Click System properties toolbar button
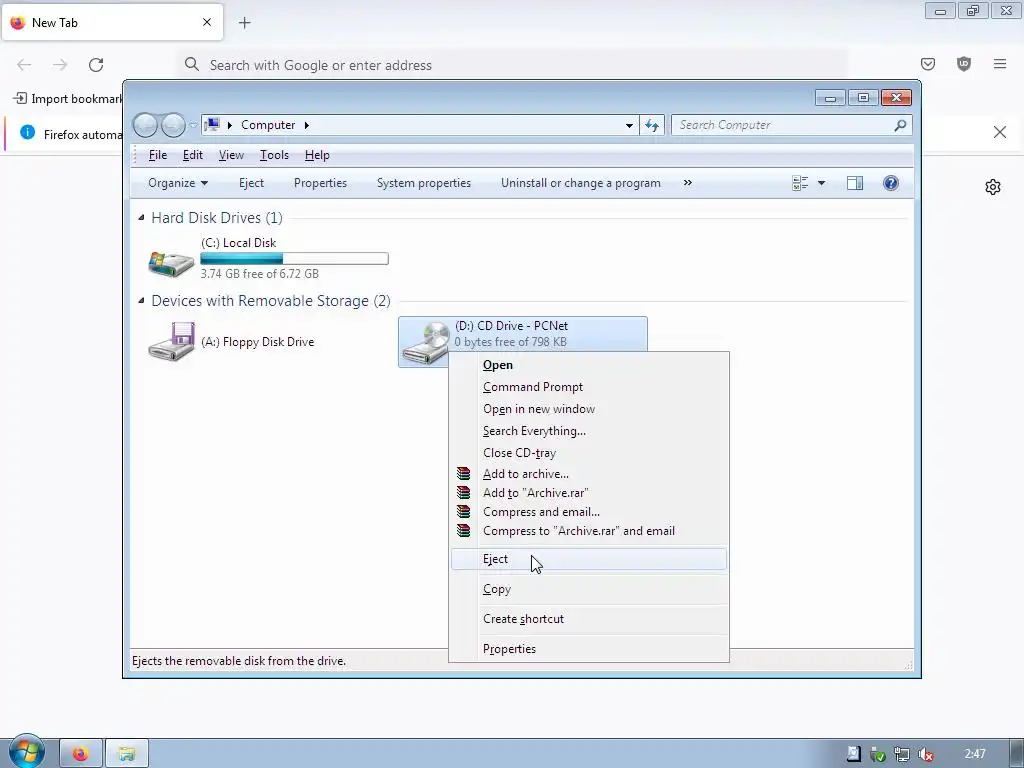1024x768 pixels. tap(424, 183)
